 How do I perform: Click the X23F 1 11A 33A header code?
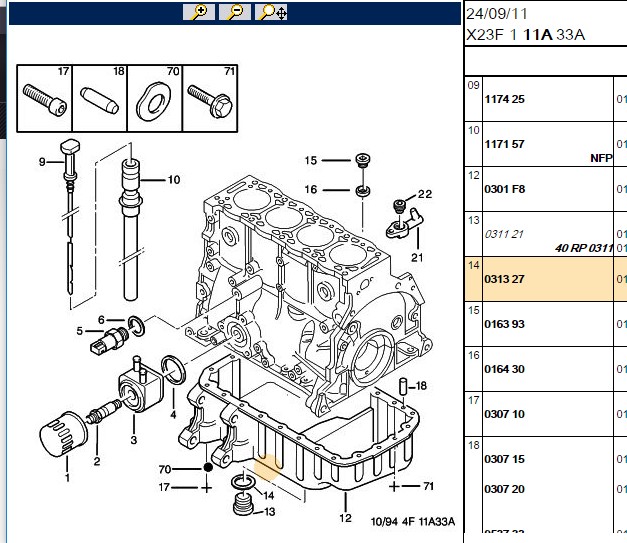(526, 35)
